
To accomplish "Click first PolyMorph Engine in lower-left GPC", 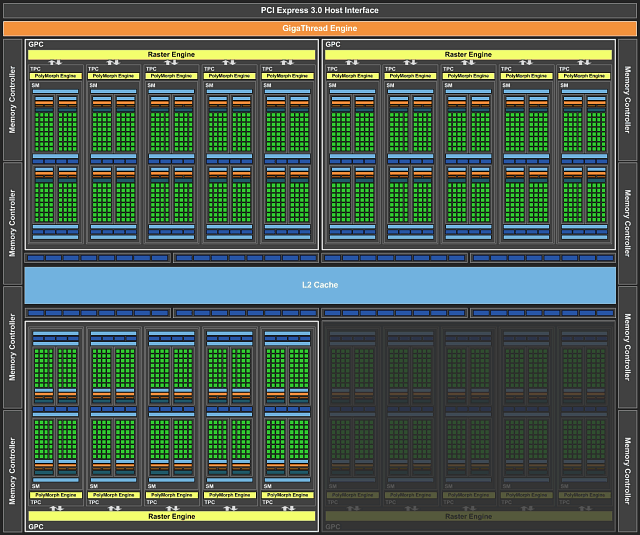I will pyautogui.click(x=55, y=495).
